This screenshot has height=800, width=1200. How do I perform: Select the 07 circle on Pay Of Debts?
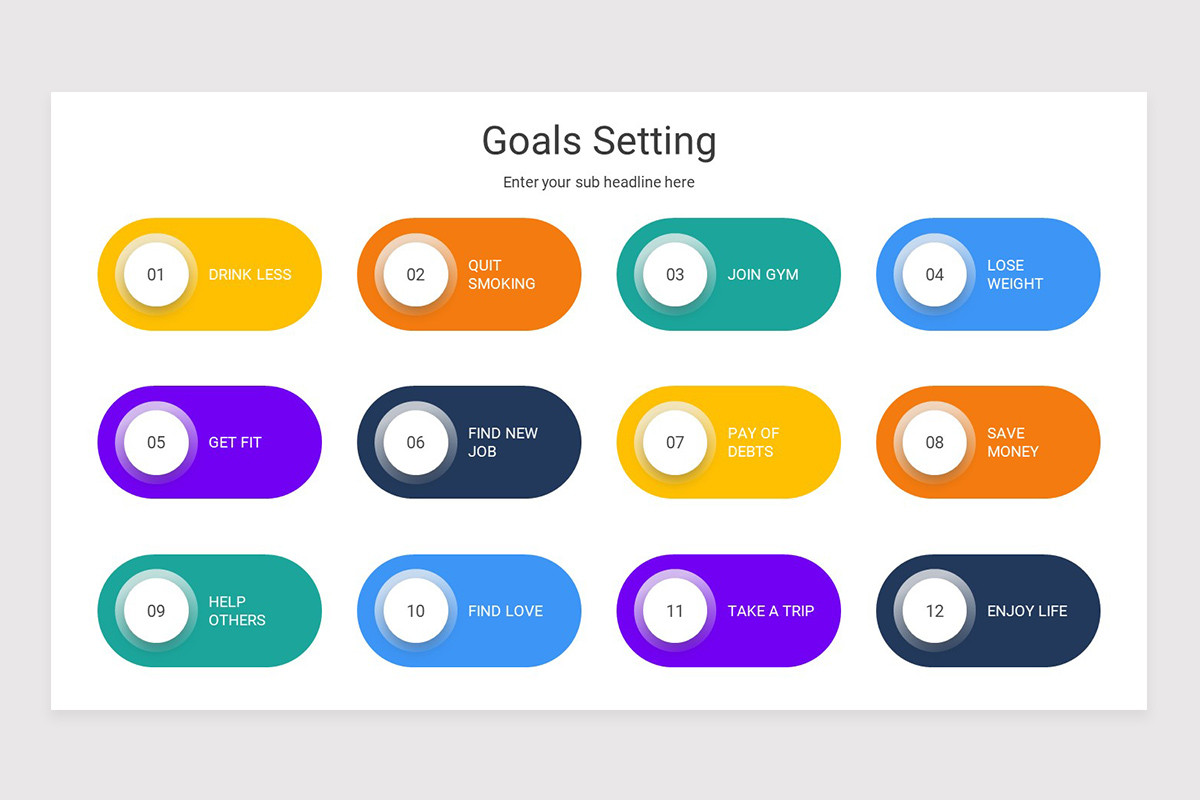675,442
